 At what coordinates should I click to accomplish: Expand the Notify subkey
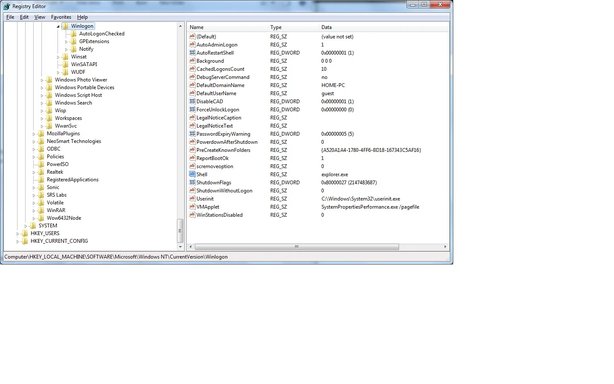click(x=66, y=49)
